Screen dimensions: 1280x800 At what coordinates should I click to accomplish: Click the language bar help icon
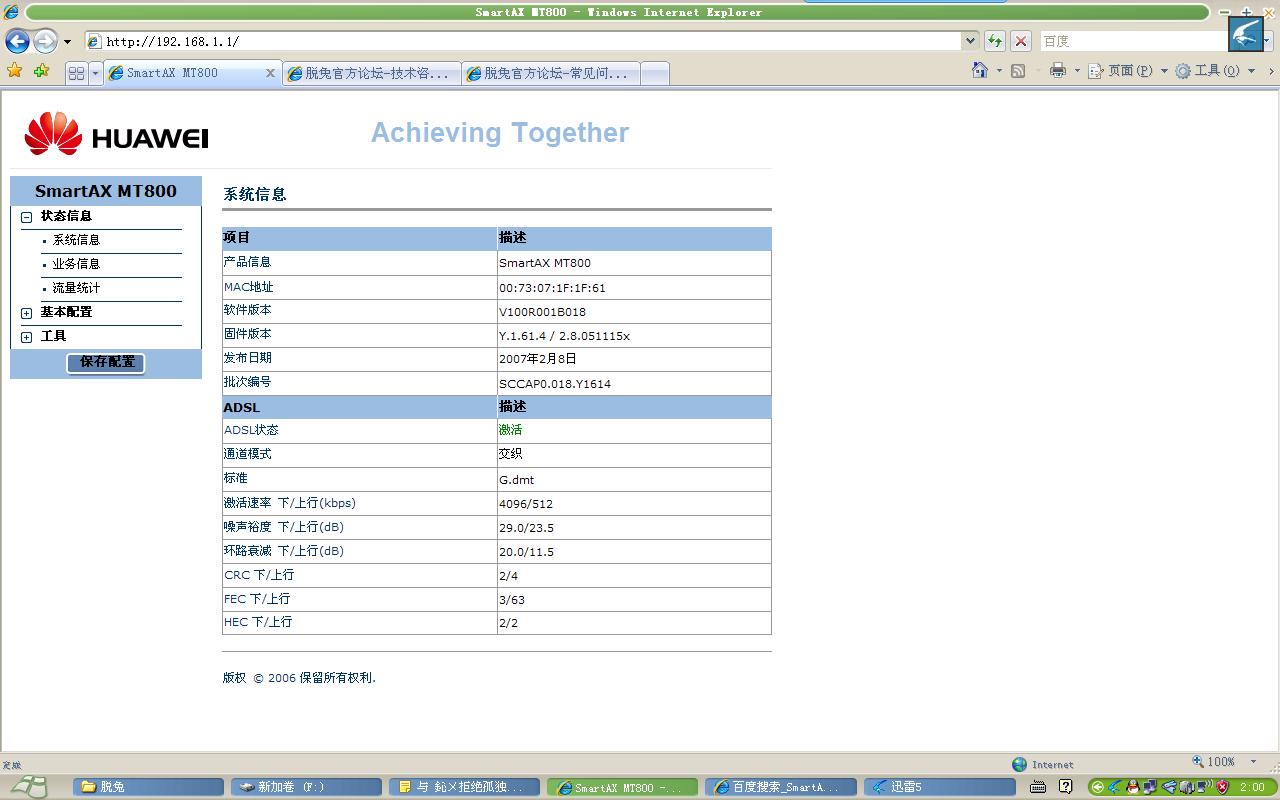(x=1066, y=787)
